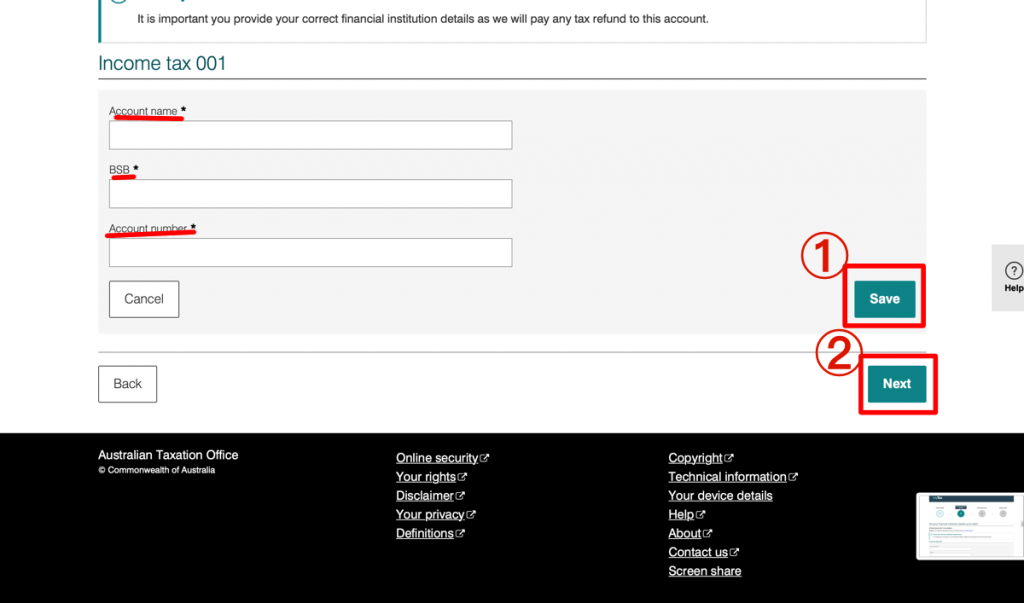Viewport: 1024px width, 603px height.
Task: Click the BSB input field
Action: point(310,194)
